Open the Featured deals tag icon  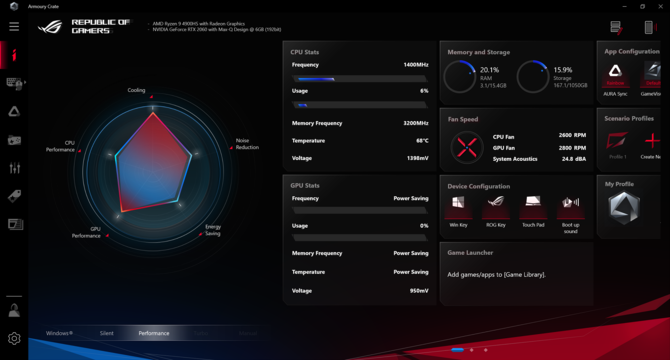click(x=14, y=196)
